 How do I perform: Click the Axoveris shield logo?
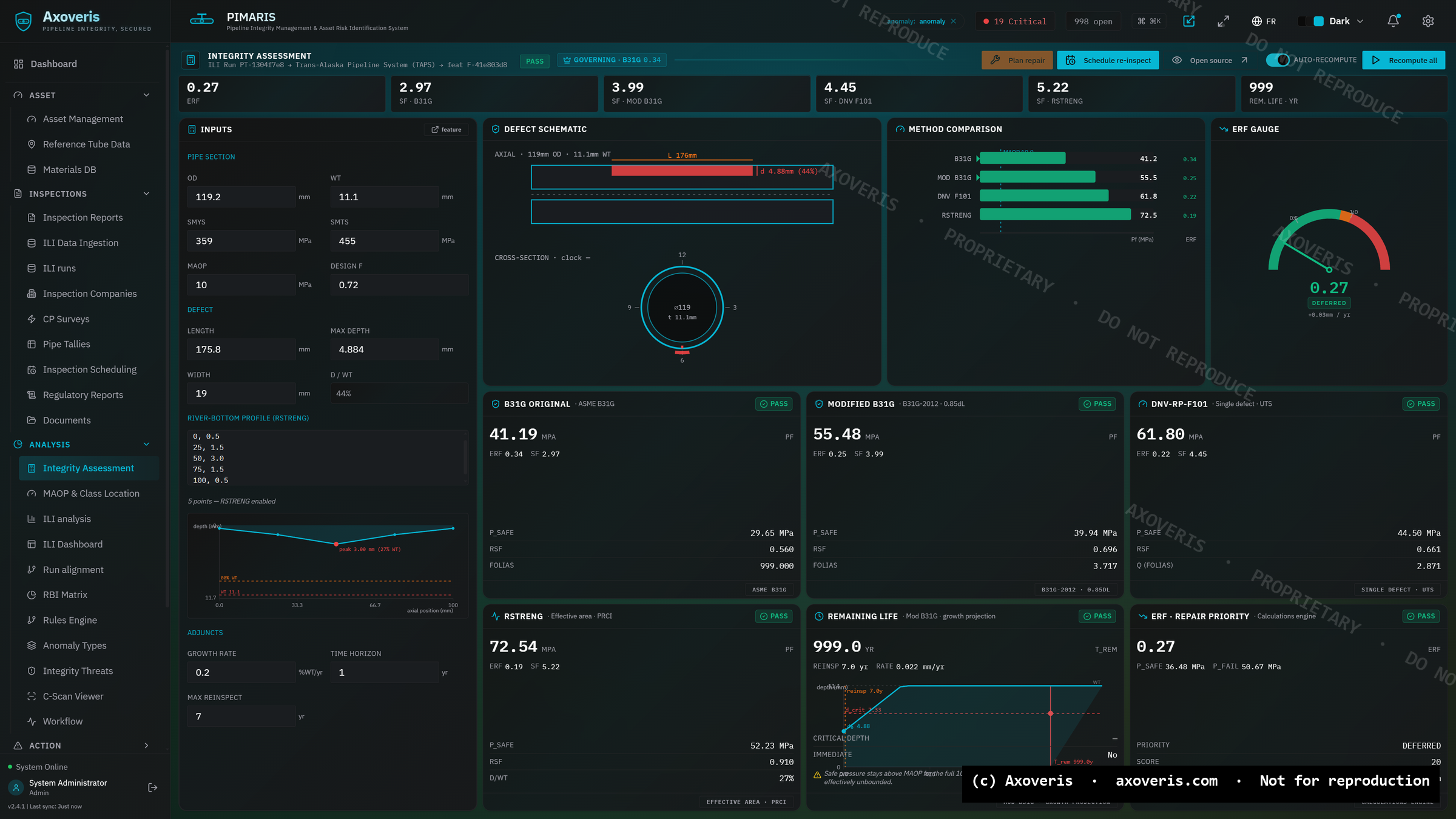click(23, 21)
